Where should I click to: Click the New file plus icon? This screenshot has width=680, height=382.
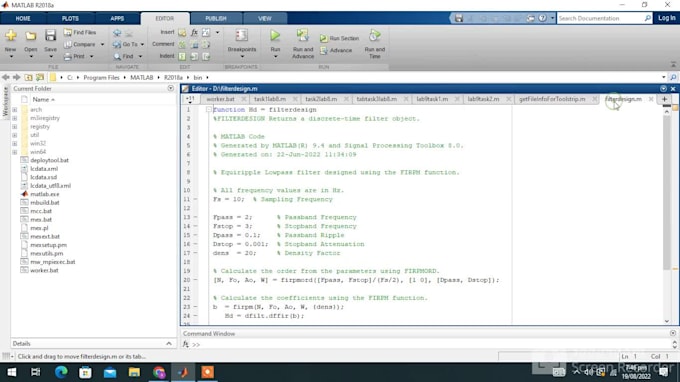[x=11, y=36]
